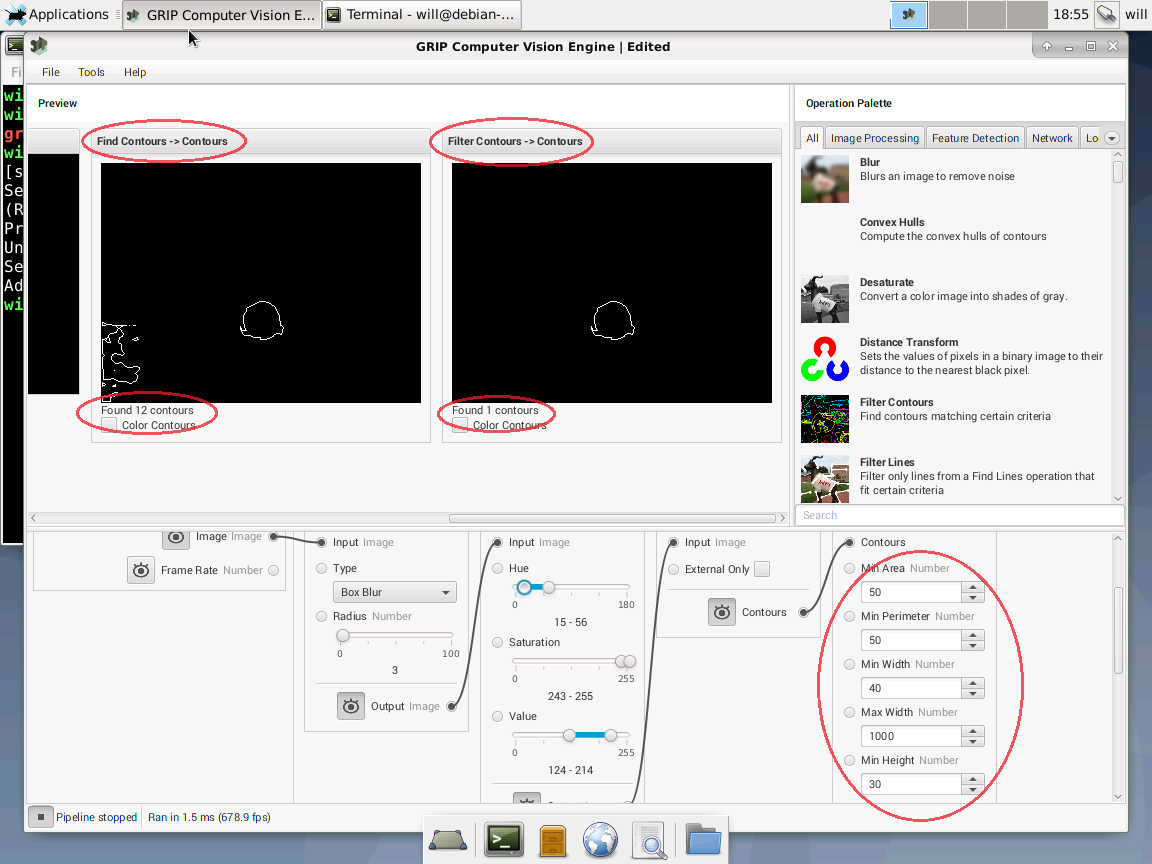The height and width of the screenshot is (864, 1152).
Task: Increase Min Perimeter with the up arrow
Action: pos(973,635)
